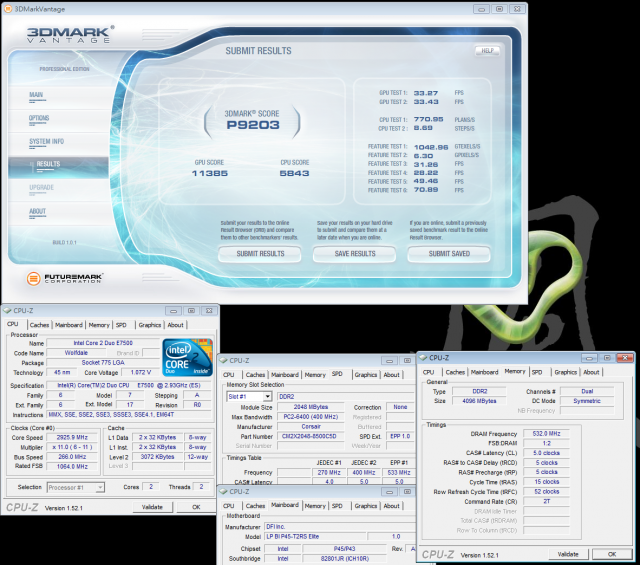
Task: Click OK in CPU-Z CPU window
Action: (196, 507)
